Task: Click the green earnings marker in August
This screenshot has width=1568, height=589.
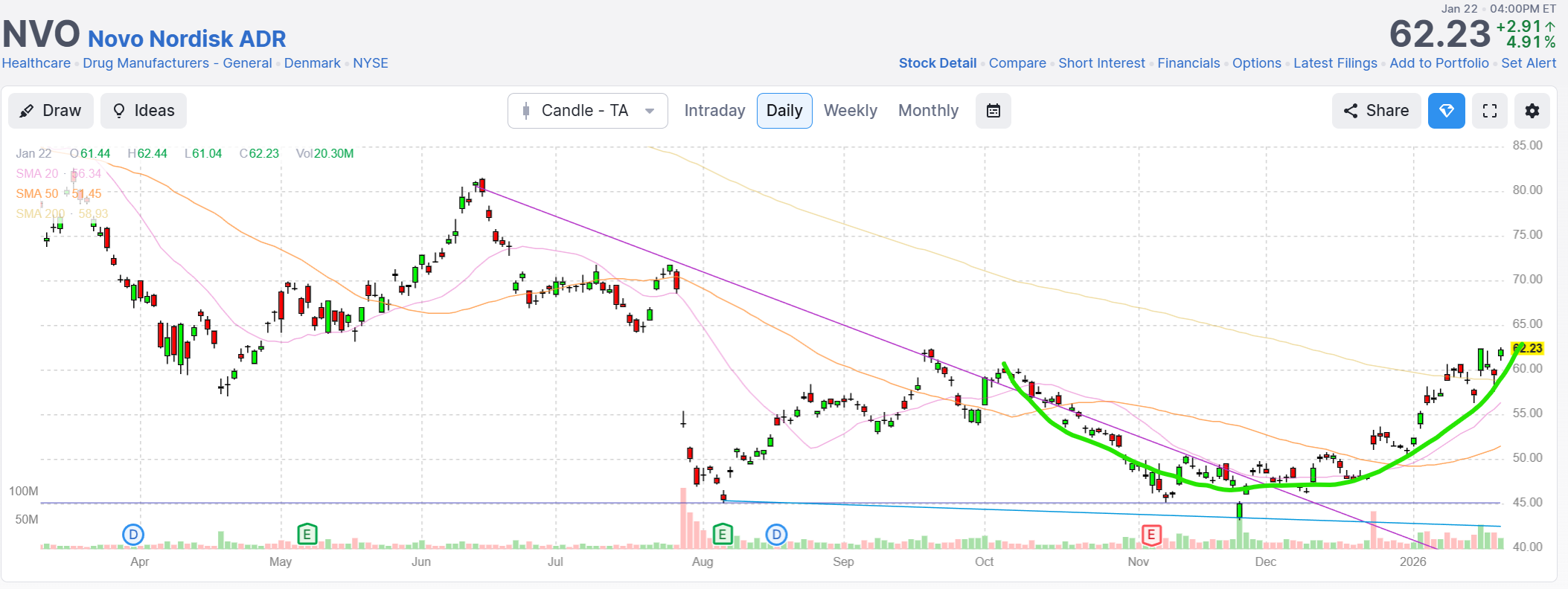Action: click(x=722, y=534)
